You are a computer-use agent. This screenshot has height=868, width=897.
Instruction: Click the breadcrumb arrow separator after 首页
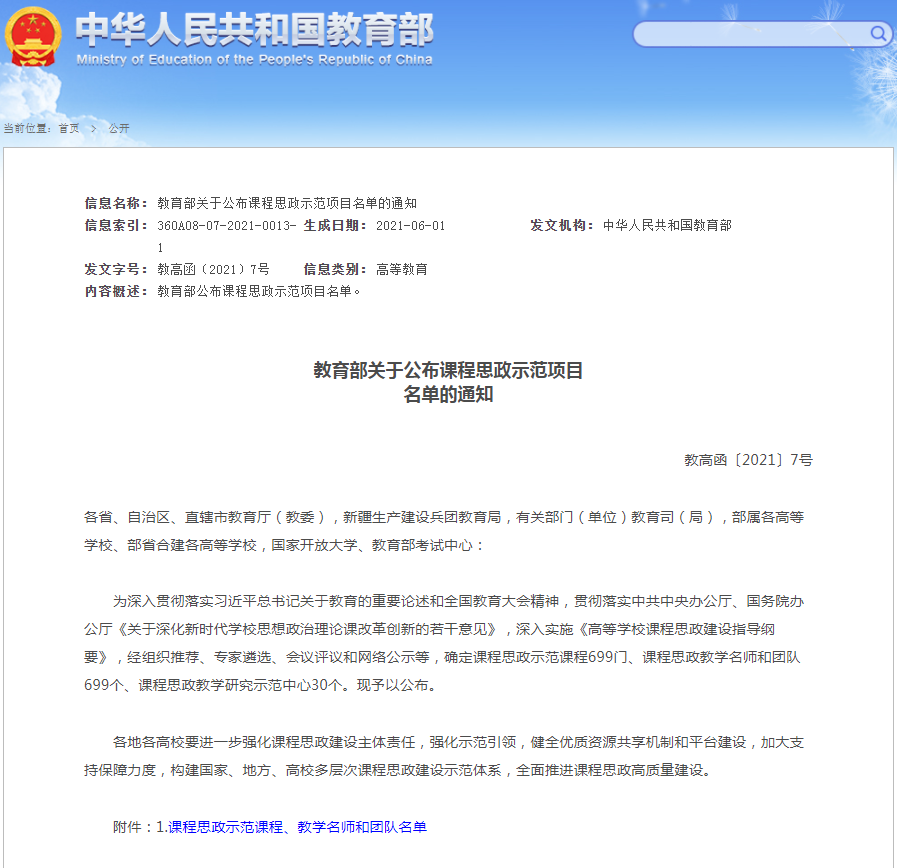[x=94, y=128]
